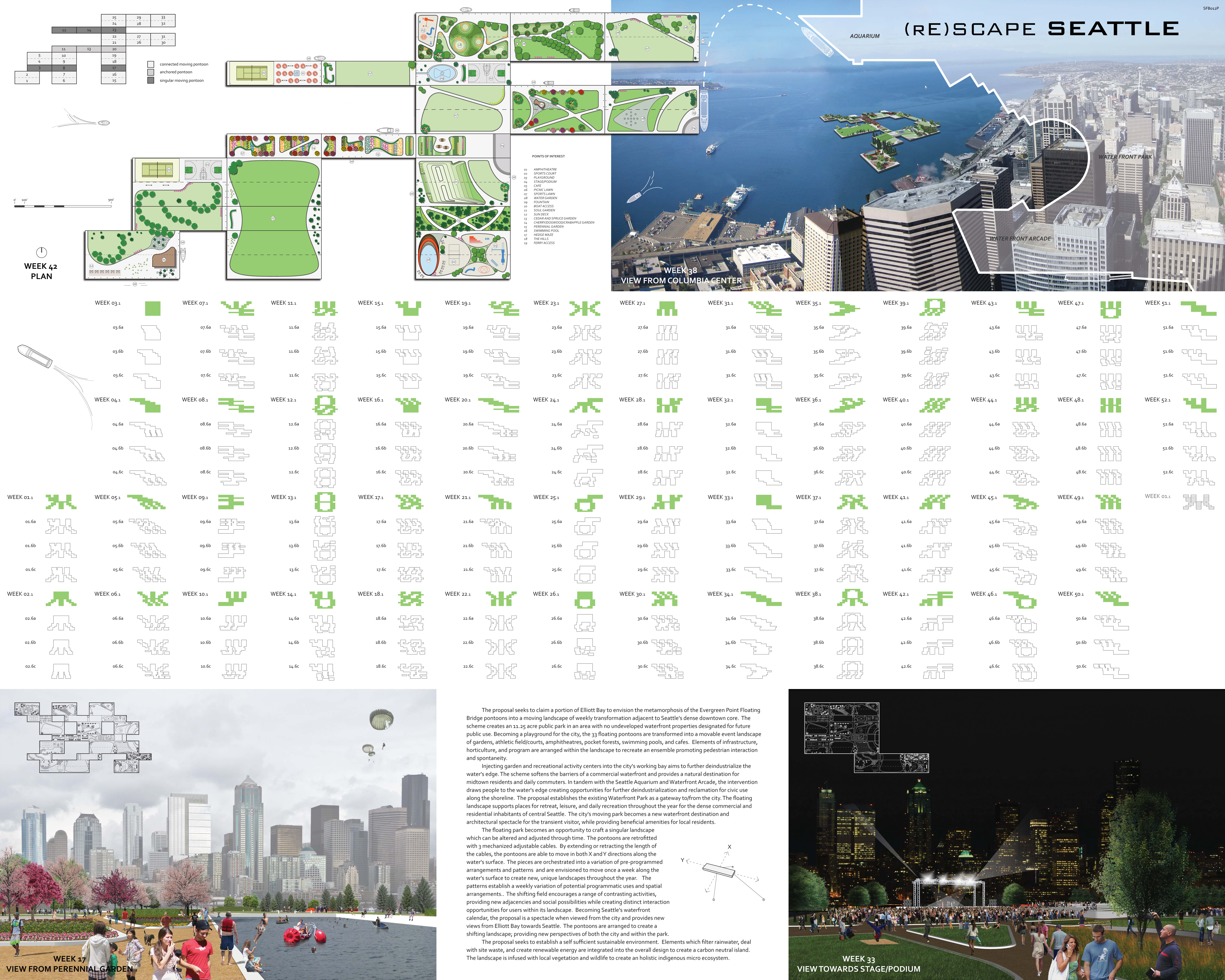Select the green WEEK 23.1 diagram
Screen dimensions: 1225x980
(x=585, y=308)
